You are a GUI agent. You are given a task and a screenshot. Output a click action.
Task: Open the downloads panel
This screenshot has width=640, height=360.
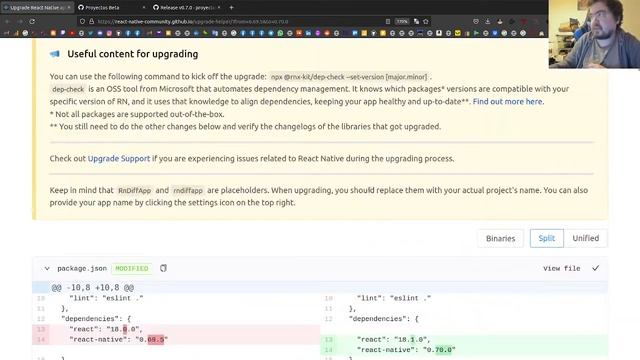coord(488,21)
